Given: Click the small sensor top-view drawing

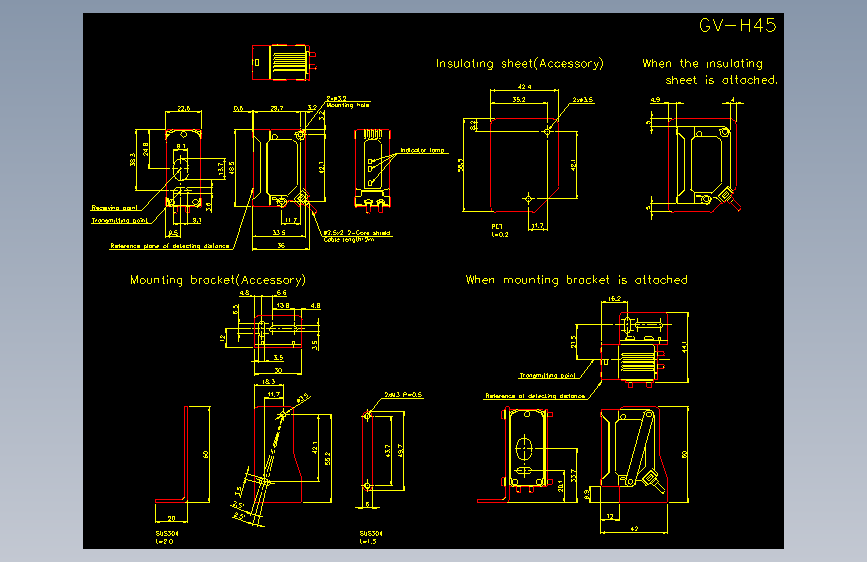Looking at the screenshot, I should pyautogui.click(x=284, y=62).
